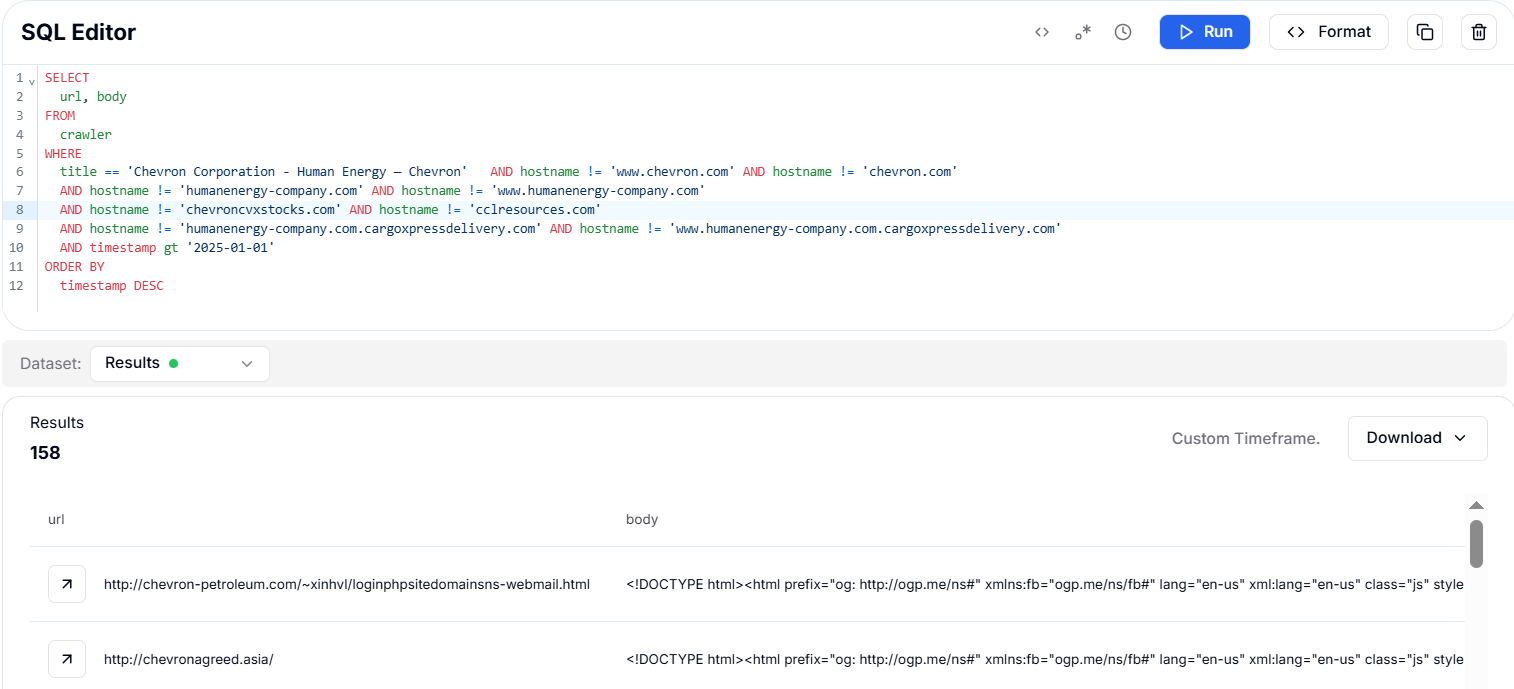Delete query using trash icon
The image size is (1514, 689).
tap(1479, 32)
